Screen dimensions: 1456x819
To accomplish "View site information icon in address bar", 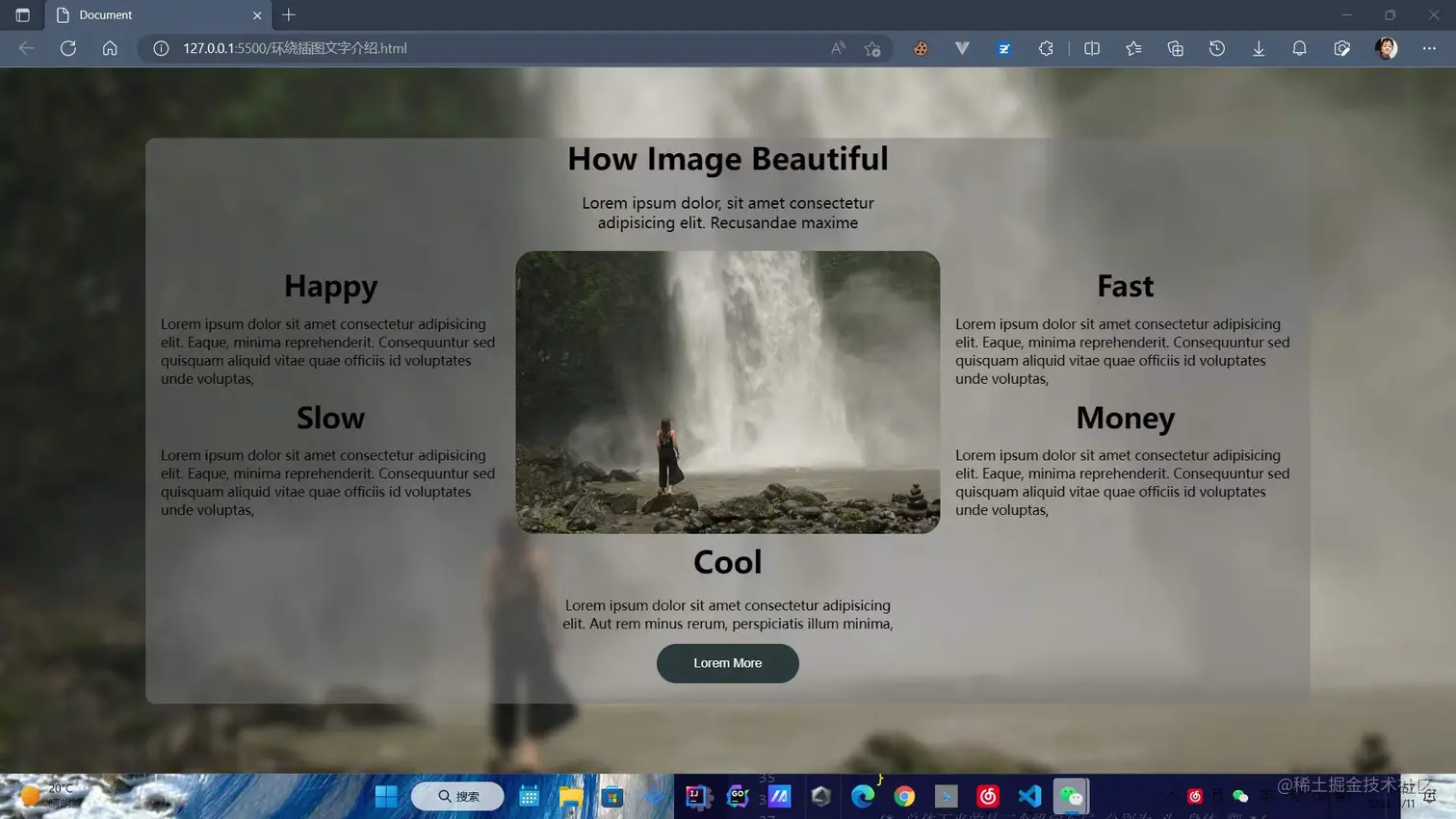I will pos(161,48).
